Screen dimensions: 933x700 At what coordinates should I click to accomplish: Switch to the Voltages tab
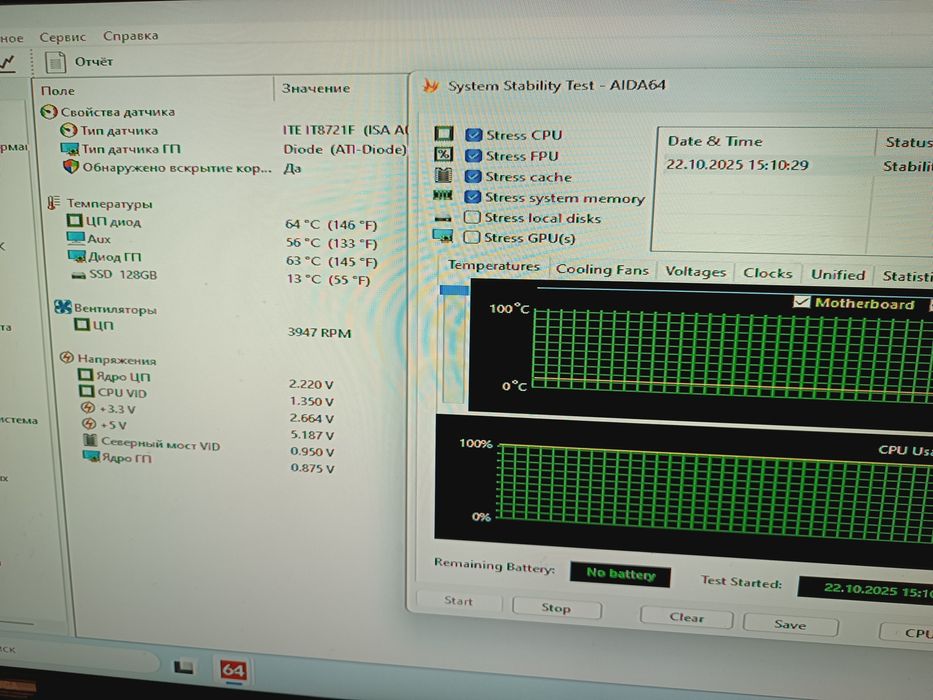coord(696,272)
